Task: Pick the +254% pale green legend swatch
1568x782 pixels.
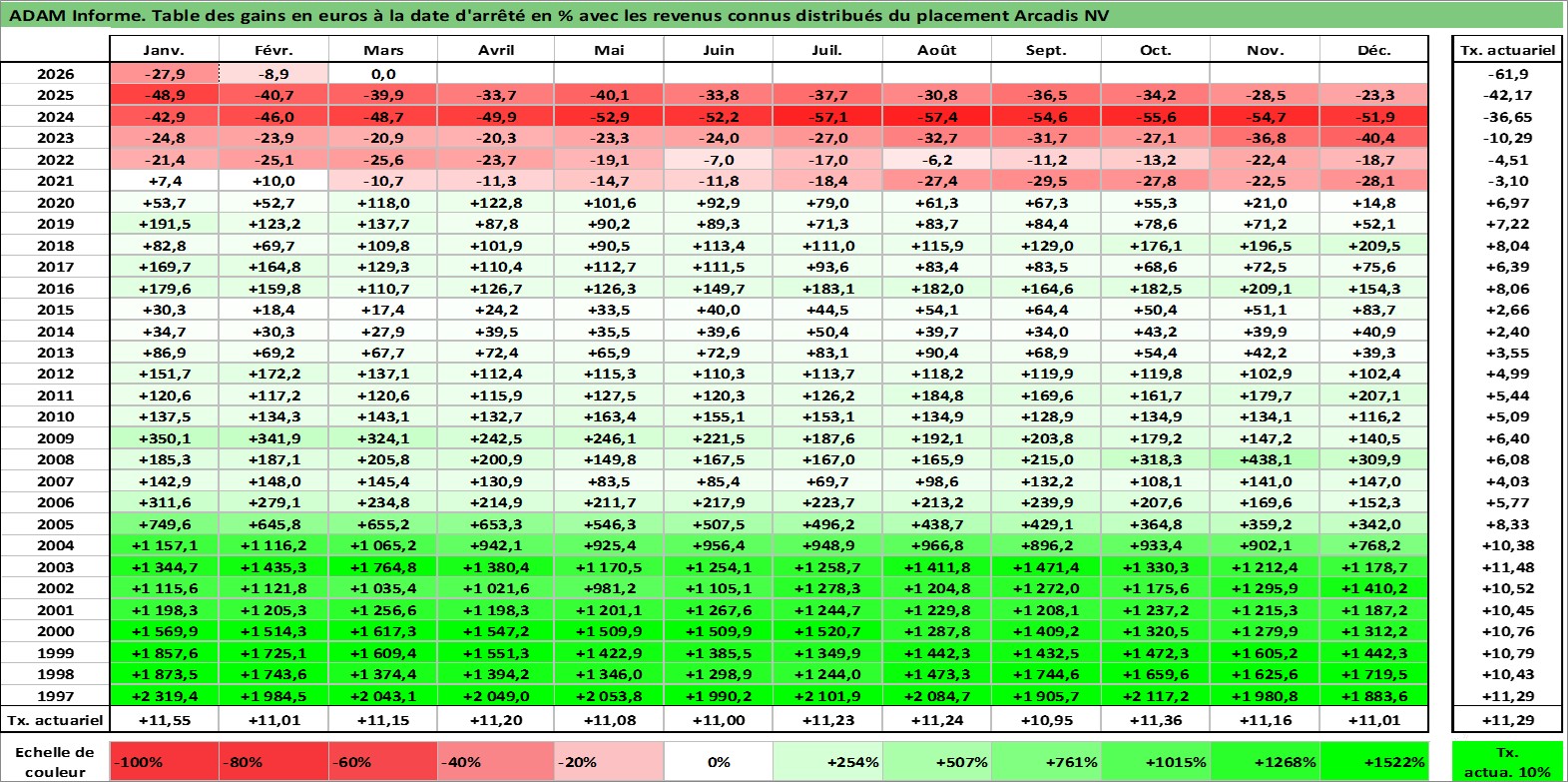Action: coord(827,761)
